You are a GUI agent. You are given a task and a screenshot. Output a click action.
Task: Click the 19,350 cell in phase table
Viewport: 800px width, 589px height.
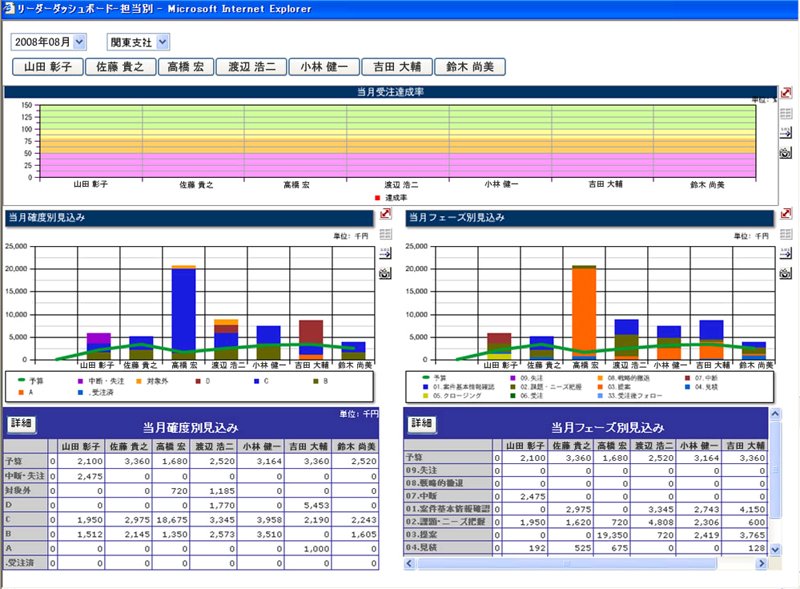point(612,535)
